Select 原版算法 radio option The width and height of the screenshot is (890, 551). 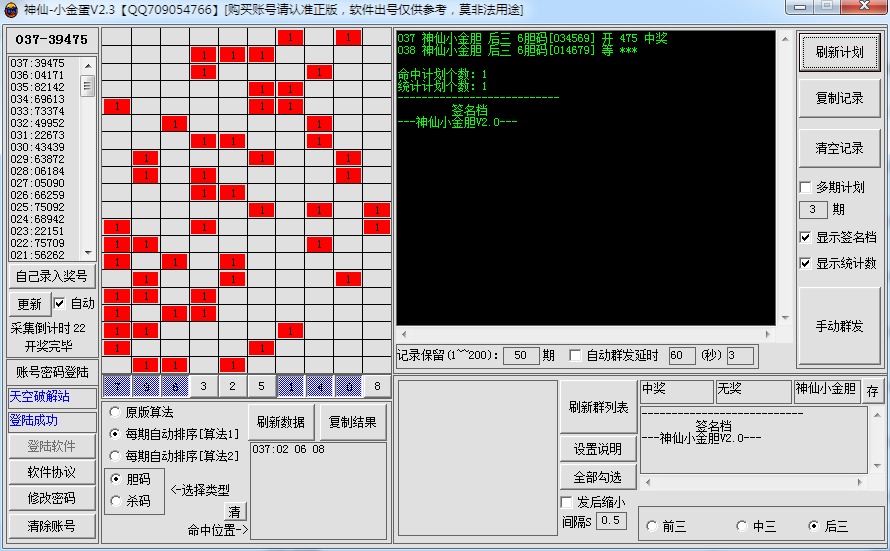(115, 412)
